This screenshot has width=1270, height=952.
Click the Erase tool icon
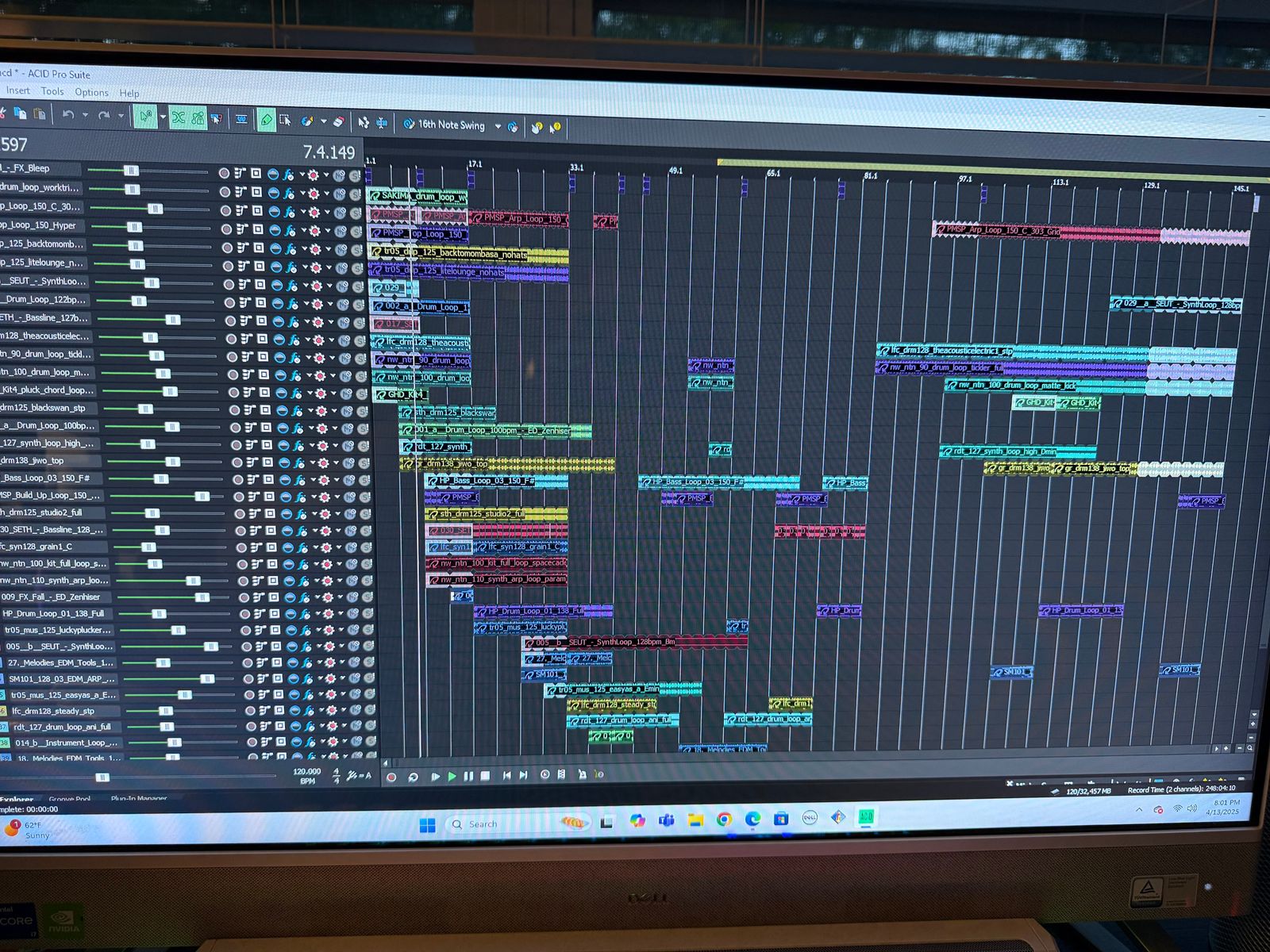(x=339, y=121)
